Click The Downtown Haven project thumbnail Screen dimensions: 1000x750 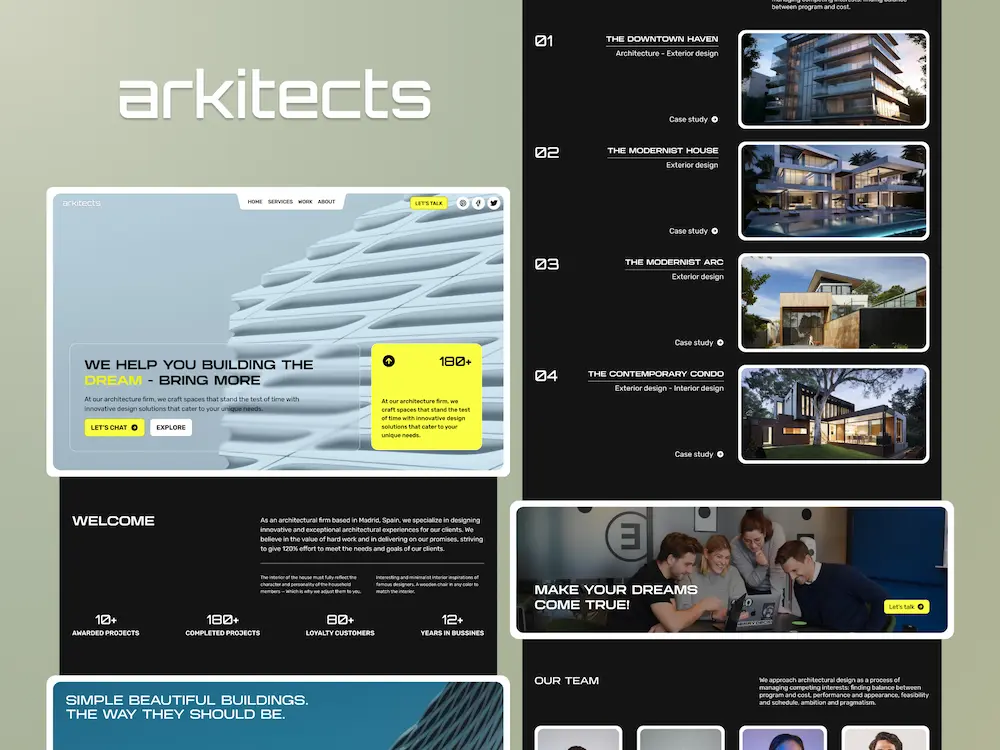(x=833, y=77)
